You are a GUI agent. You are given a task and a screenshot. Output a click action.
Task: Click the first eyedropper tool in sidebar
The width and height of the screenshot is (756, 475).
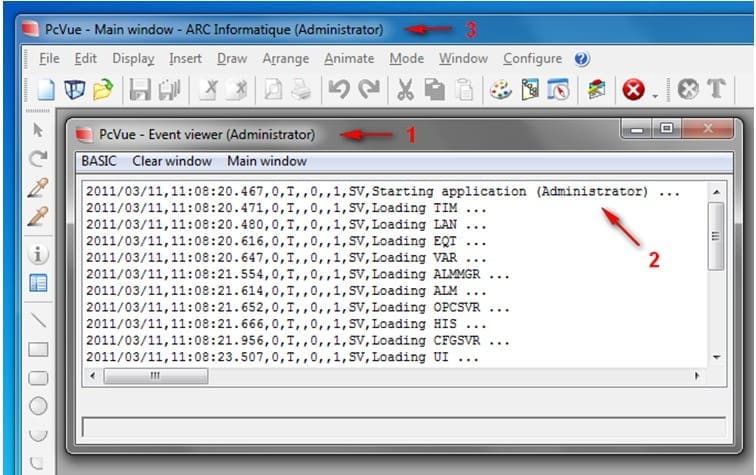click(x=38, y=188)
